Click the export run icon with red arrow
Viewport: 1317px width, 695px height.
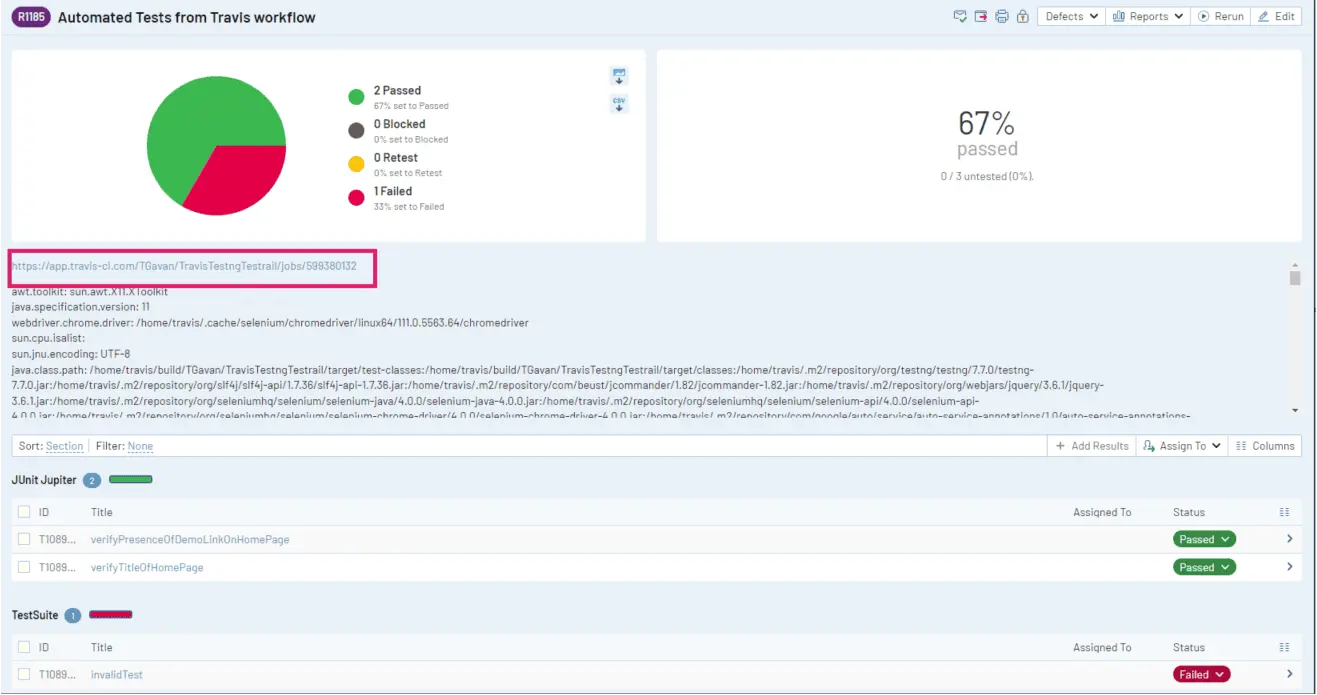(x=981, y=16)
